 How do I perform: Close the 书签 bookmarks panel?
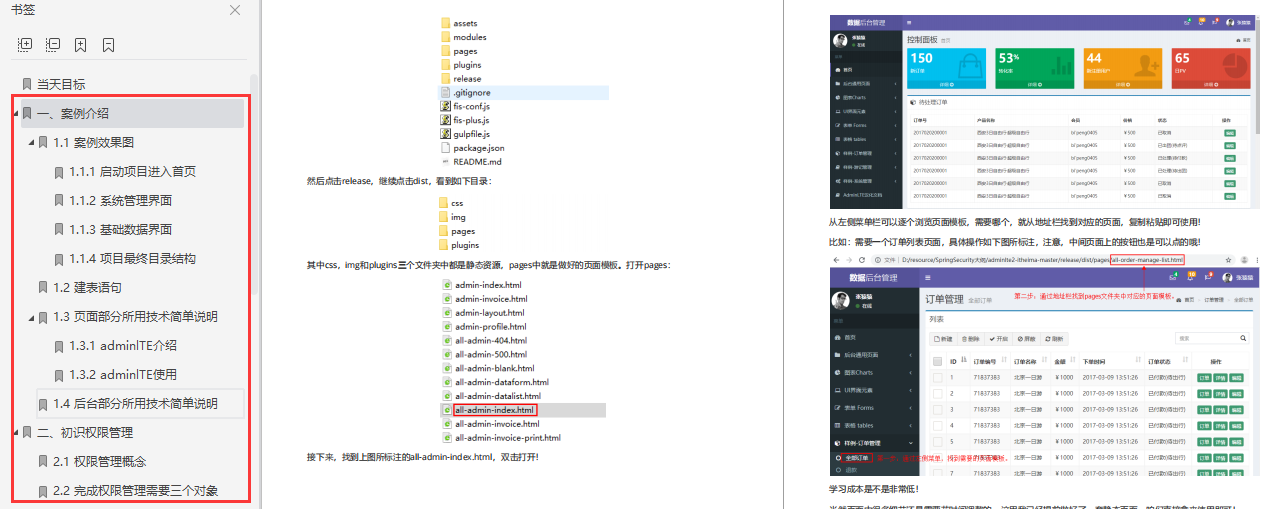(235, 10)
